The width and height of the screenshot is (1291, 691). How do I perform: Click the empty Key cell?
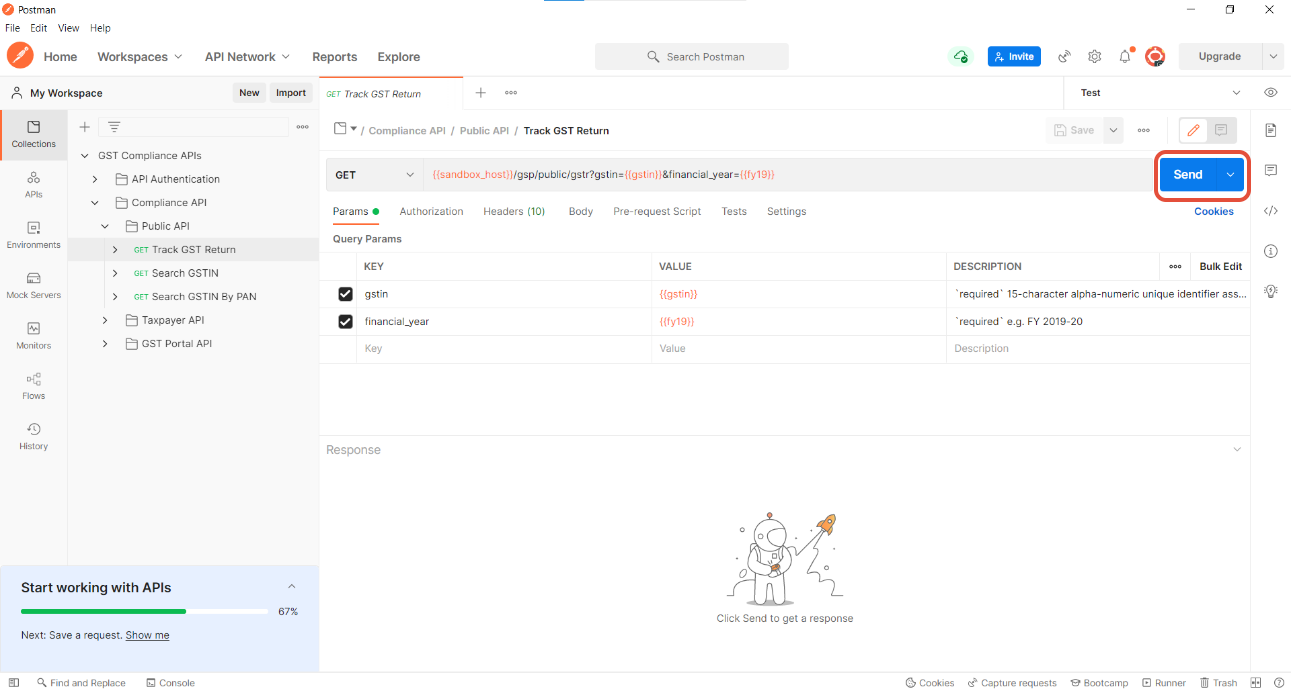click(506, 349)
